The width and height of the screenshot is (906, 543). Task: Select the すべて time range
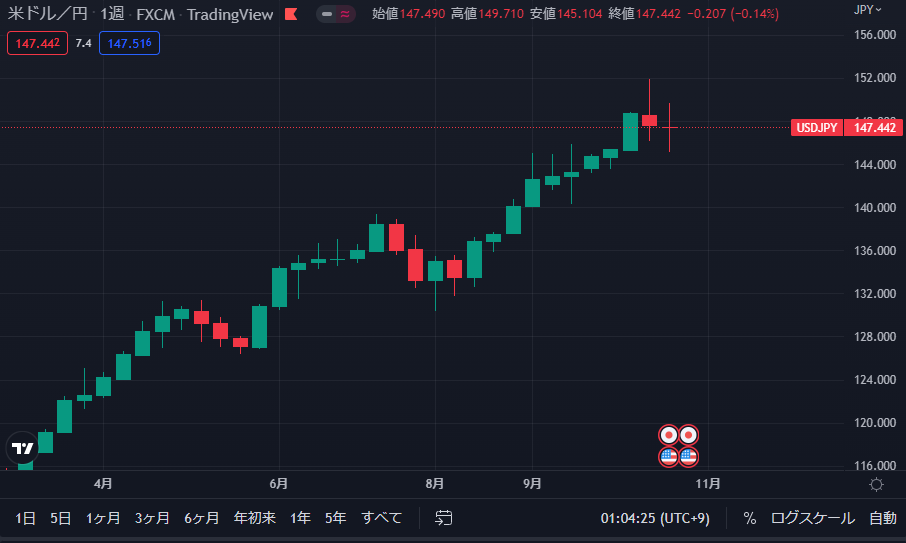381,518
